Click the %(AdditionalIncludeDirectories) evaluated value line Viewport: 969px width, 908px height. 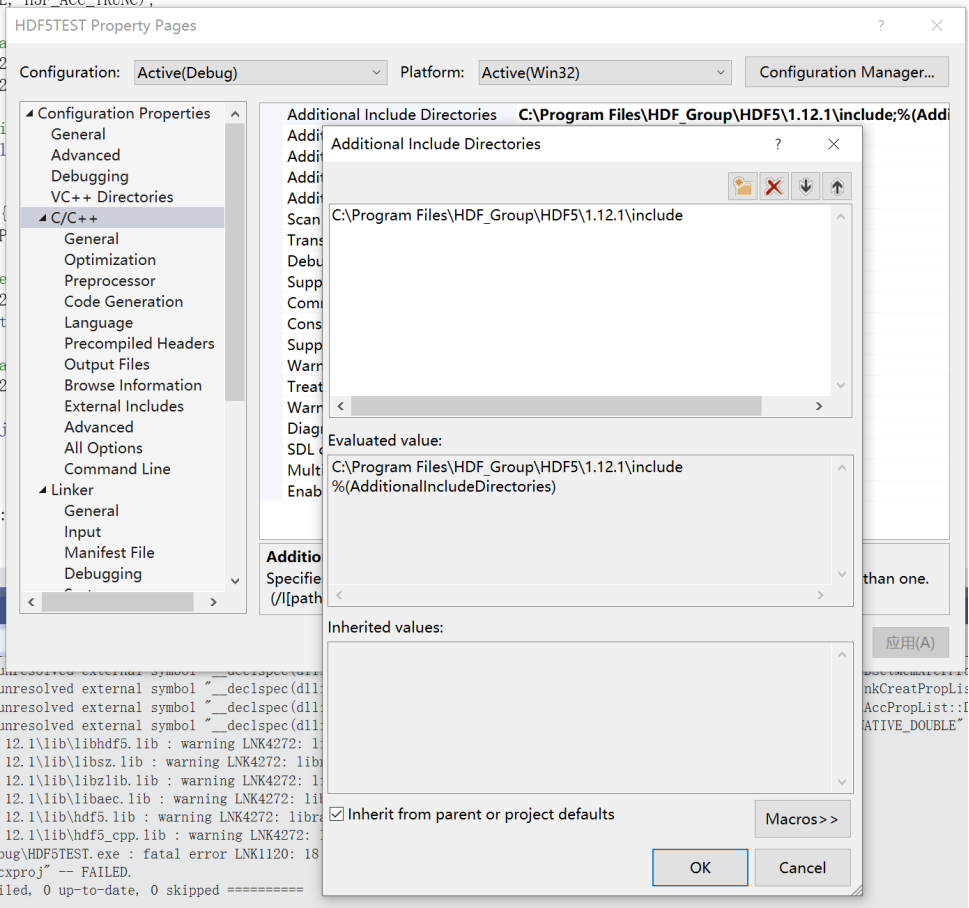click(x=444, y=486)
